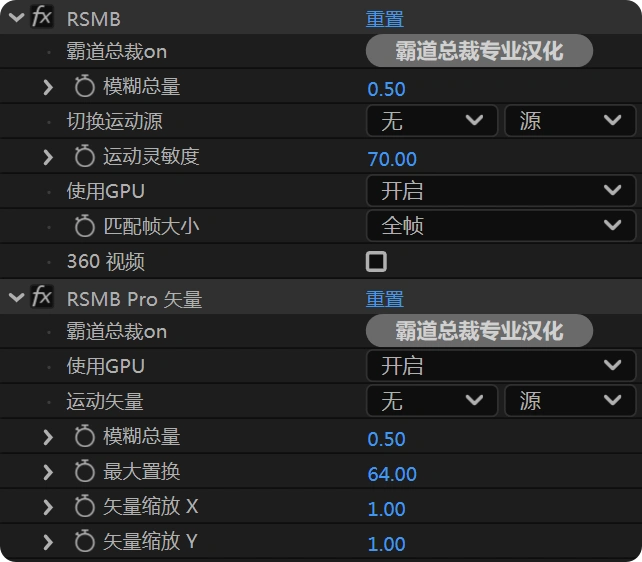
Task: Click the 360 视频 label
Action: pos(106,262)
